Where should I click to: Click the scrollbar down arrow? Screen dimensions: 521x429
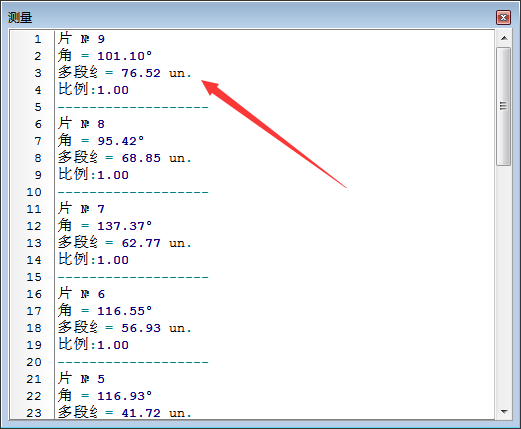(x=504, y=412)
